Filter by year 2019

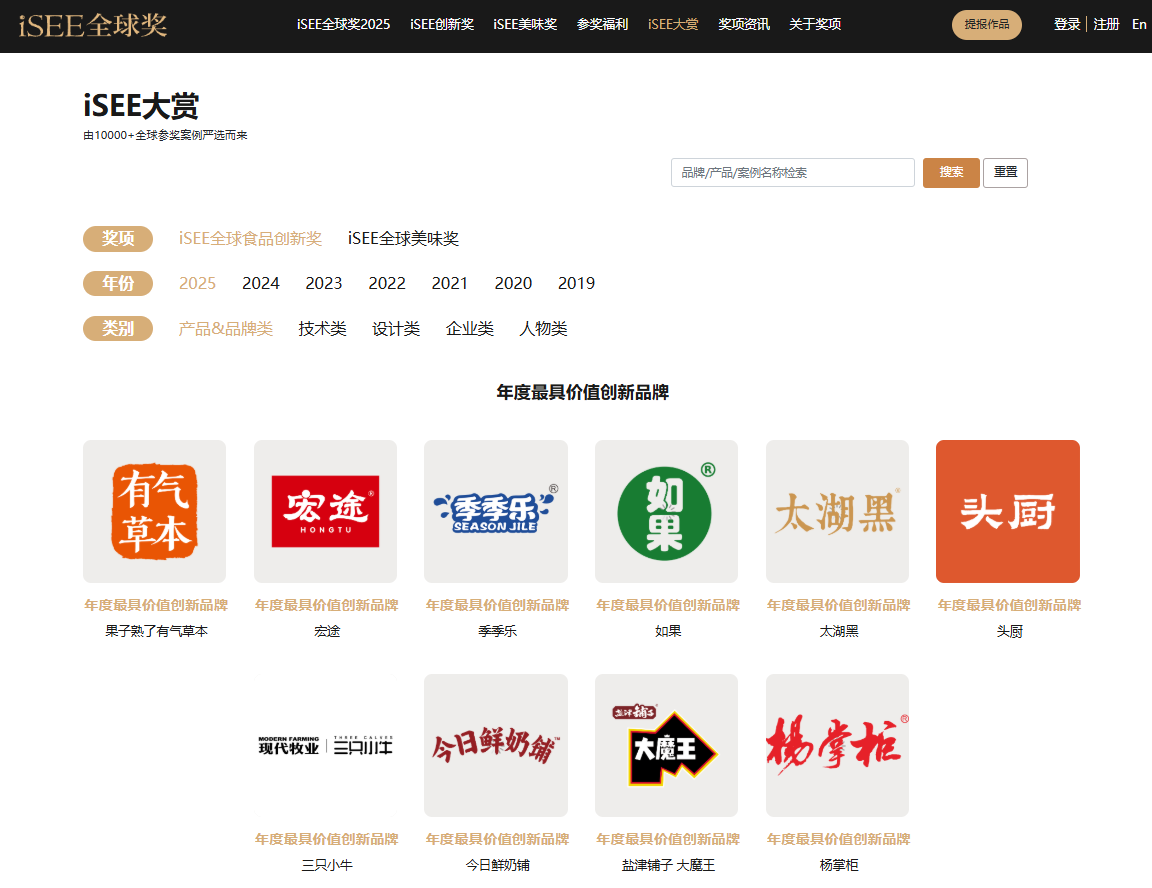tap(577, 284)
